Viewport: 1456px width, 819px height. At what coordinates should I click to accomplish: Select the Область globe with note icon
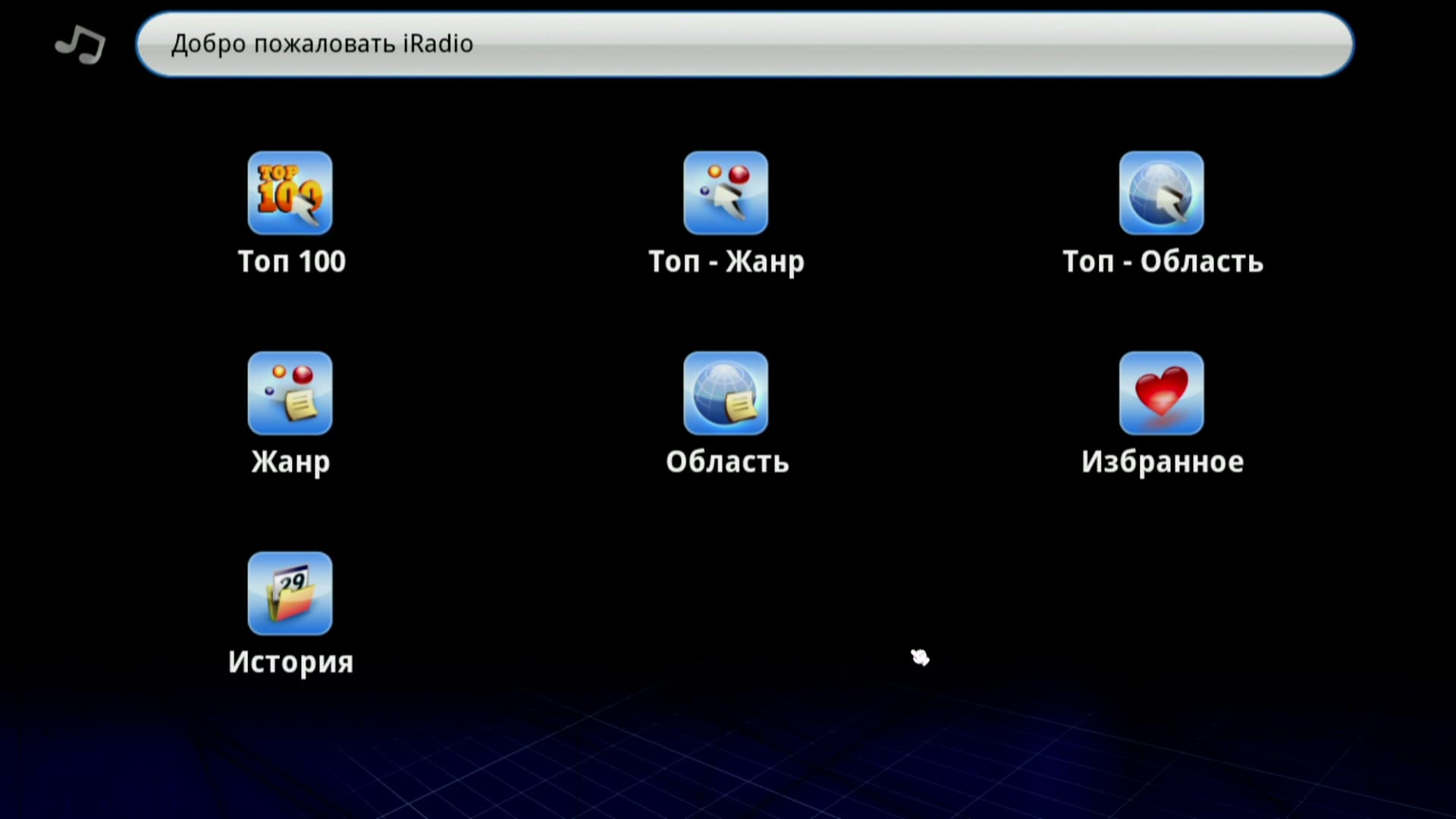[725, 393]
